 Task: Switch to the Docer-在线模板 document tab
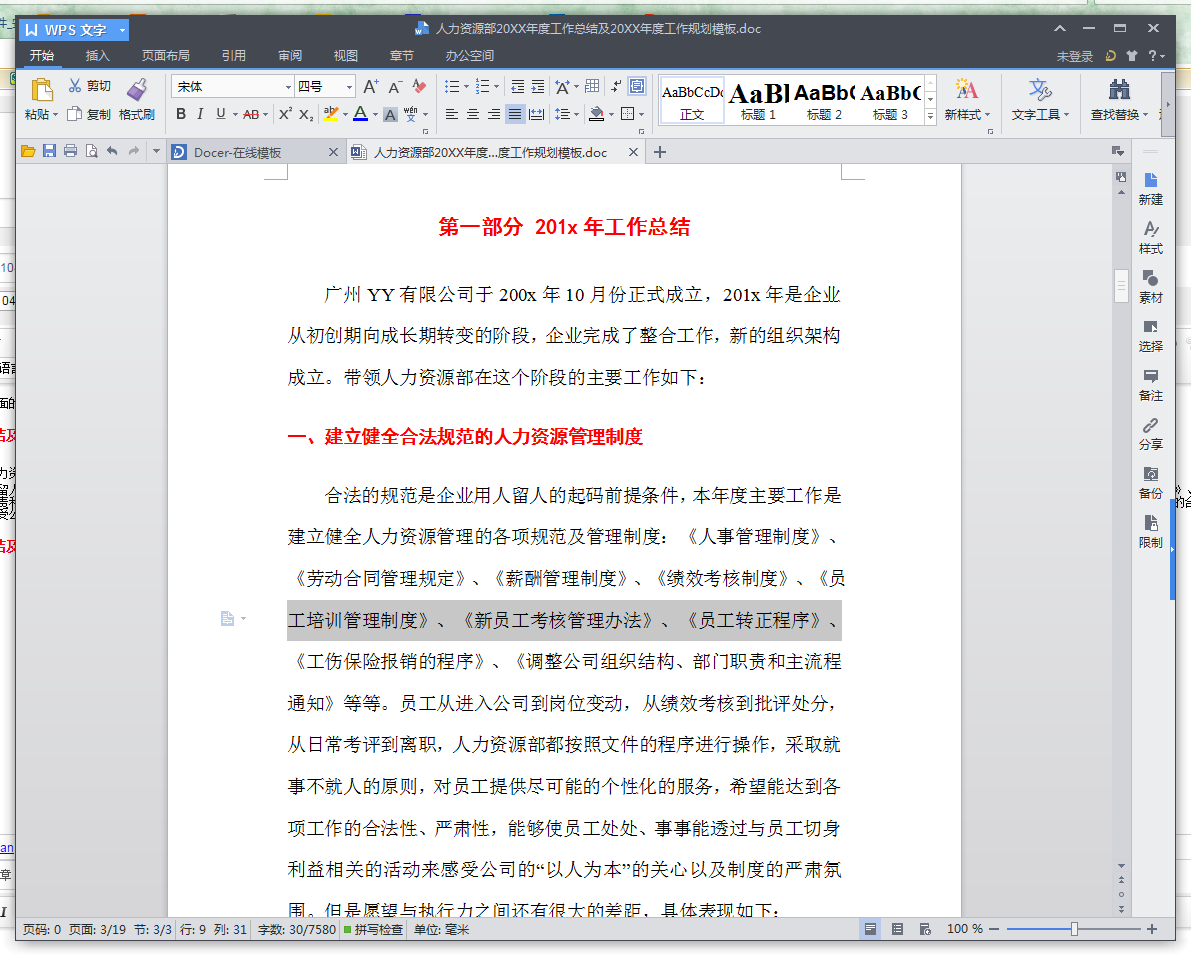point(238,153)
